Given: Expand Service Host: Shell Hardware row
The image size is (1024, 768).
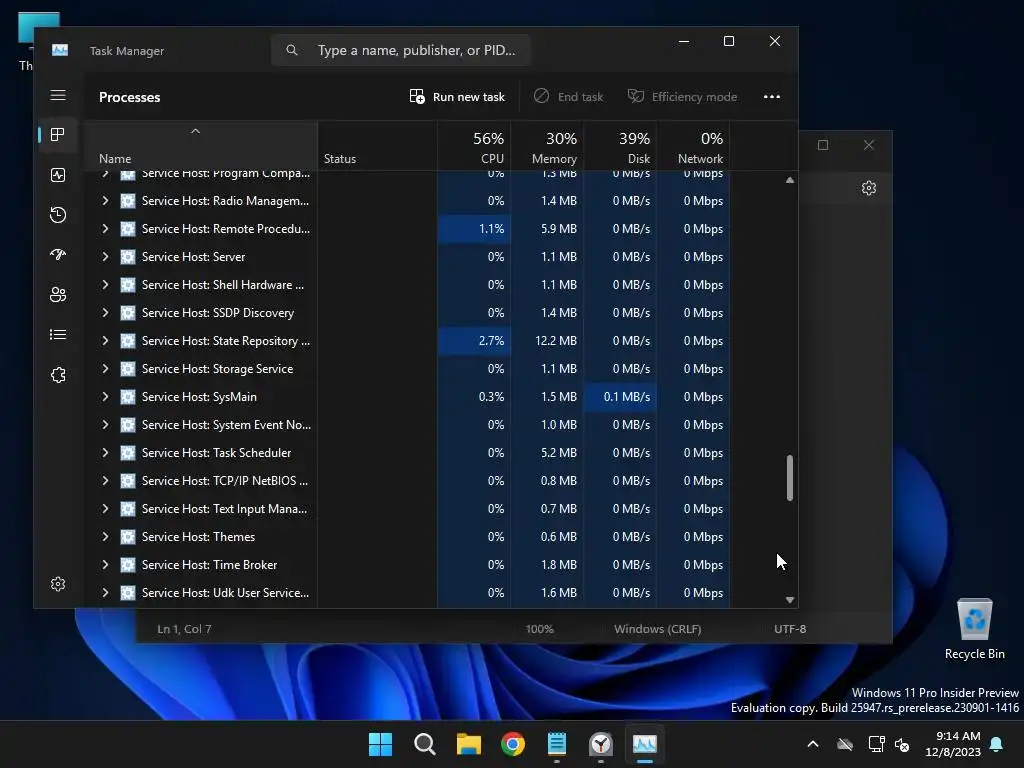Looking at the screenshot, I should click(105, 285).
